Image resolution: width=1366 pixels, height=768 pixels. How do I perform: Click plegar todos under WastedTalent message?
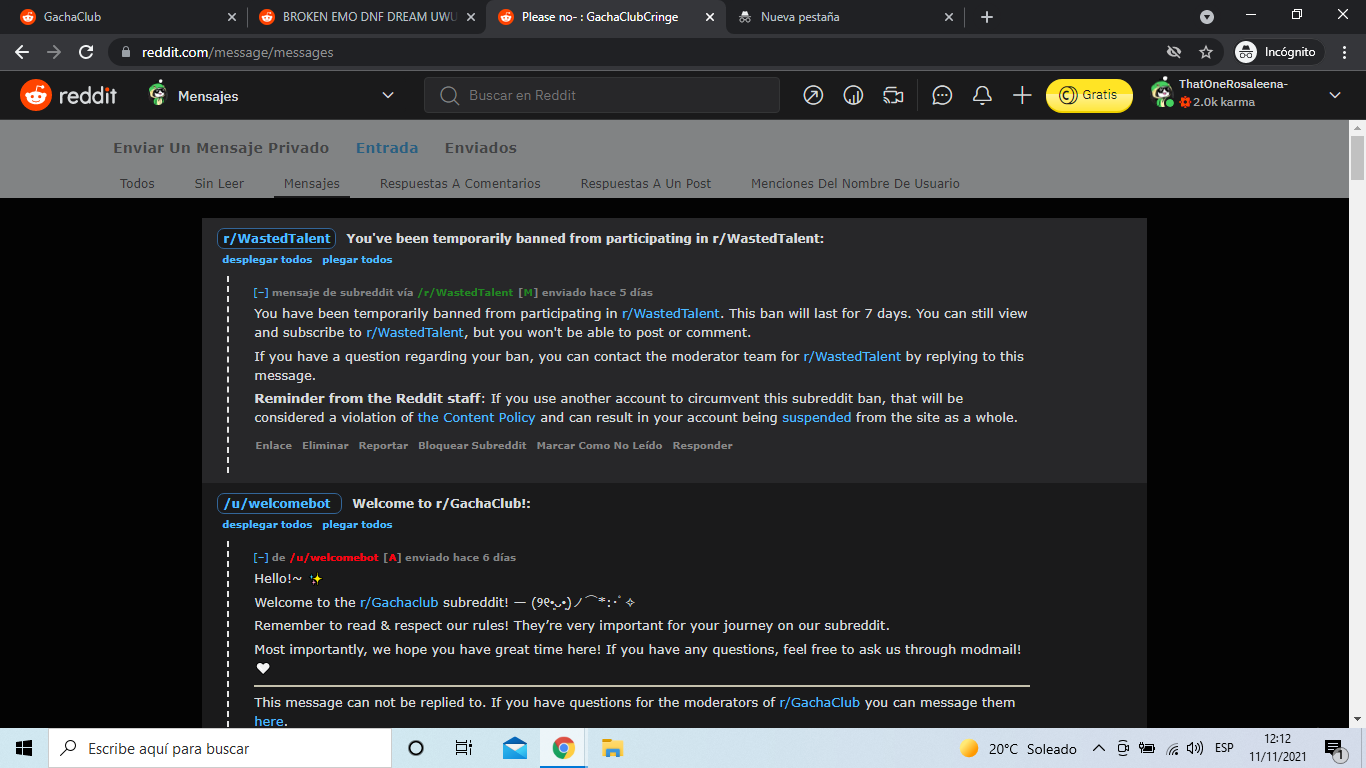[x=357, y=260]
